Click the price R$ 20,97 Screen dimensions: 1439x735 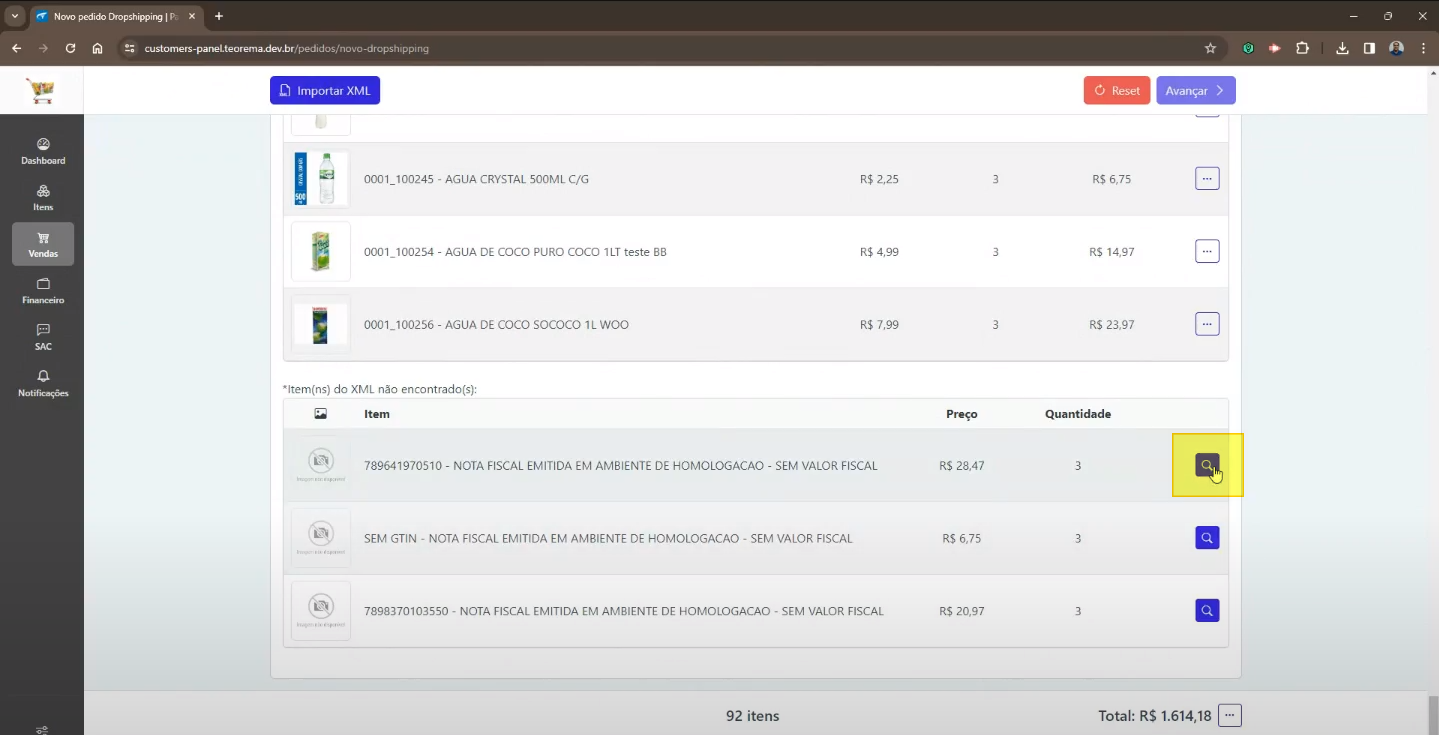pos(962,610)
